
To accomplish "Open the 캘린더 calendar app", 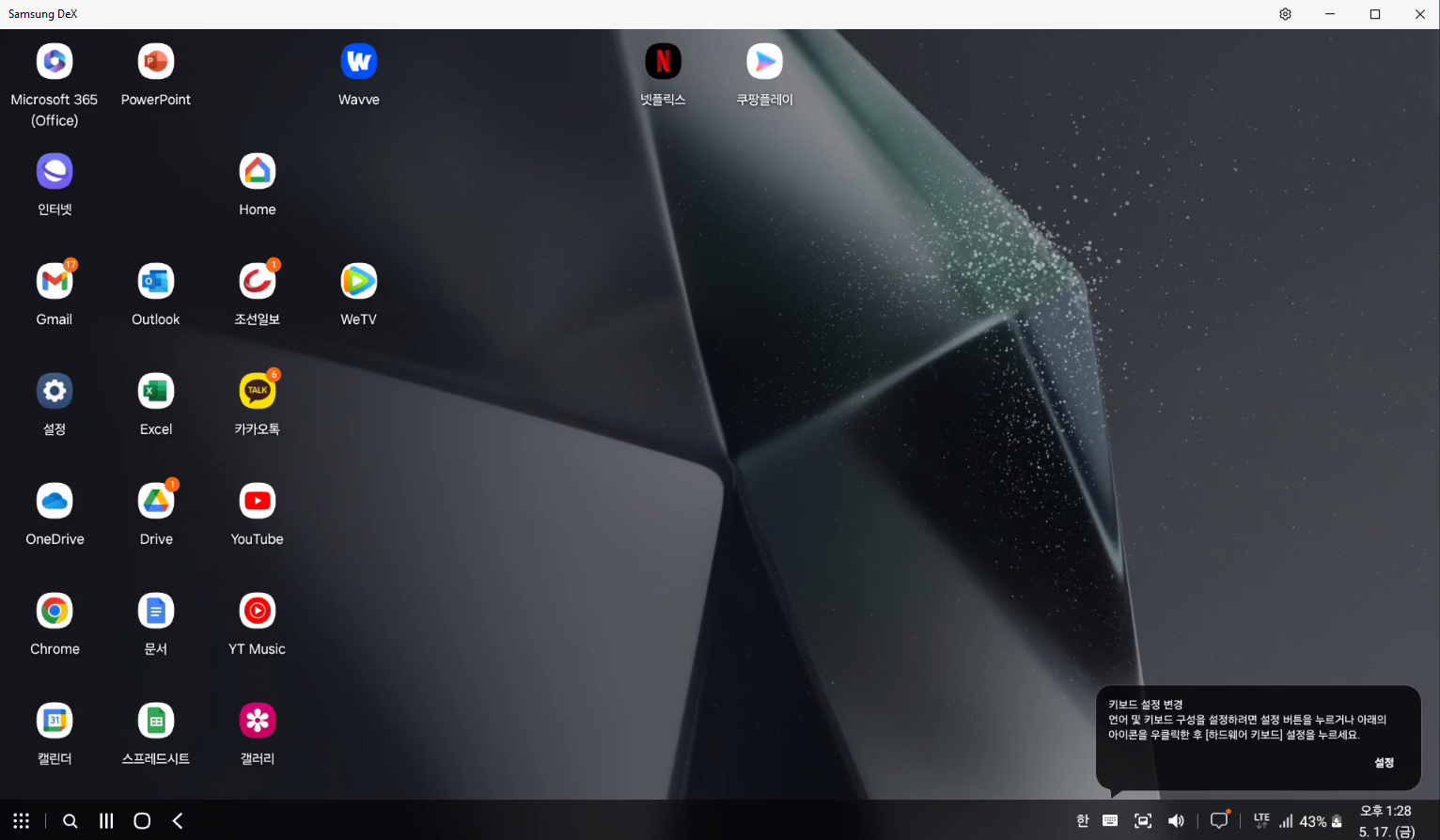I will (x=55, y=722).
